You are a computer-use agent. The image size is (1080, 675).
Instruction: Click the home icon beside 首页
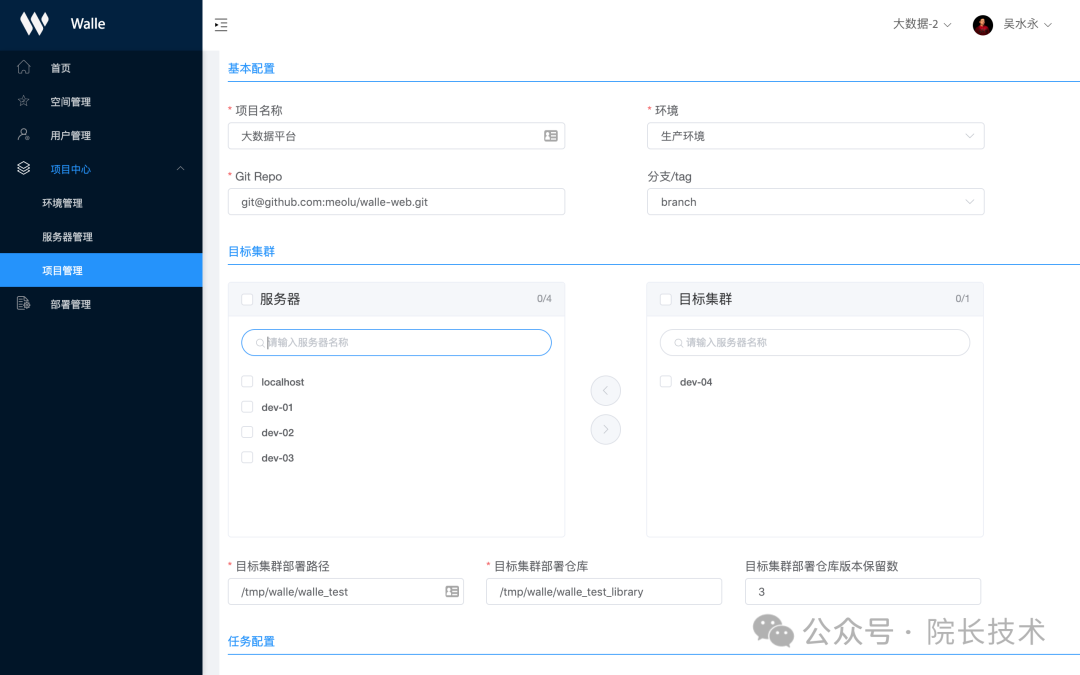(23, 67)
